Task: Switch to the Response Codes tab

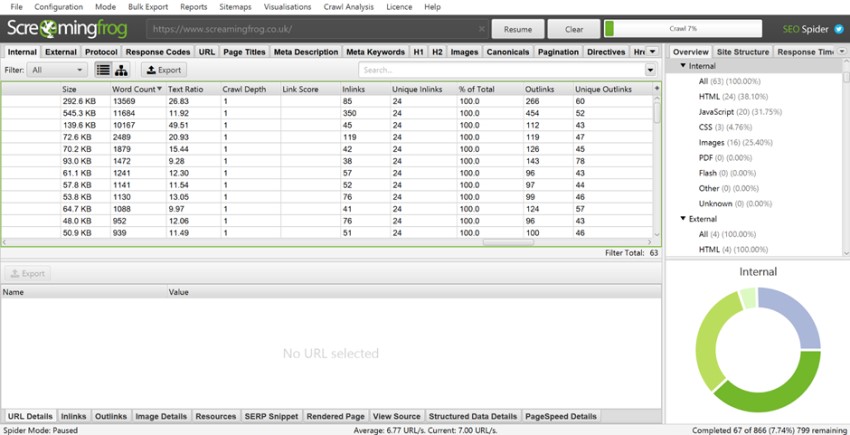Action: (x=158, y=51)
